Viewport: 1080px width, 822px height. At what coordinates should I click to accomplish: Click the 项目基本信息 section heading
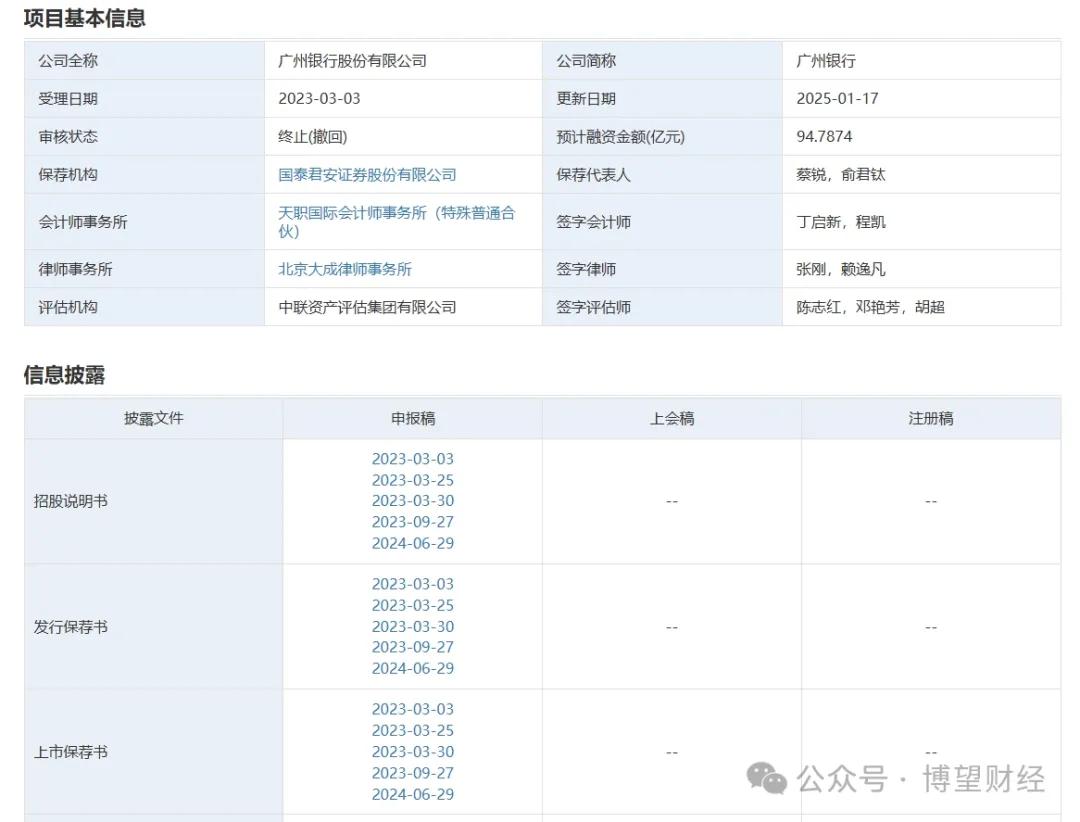tap(85, 18)
